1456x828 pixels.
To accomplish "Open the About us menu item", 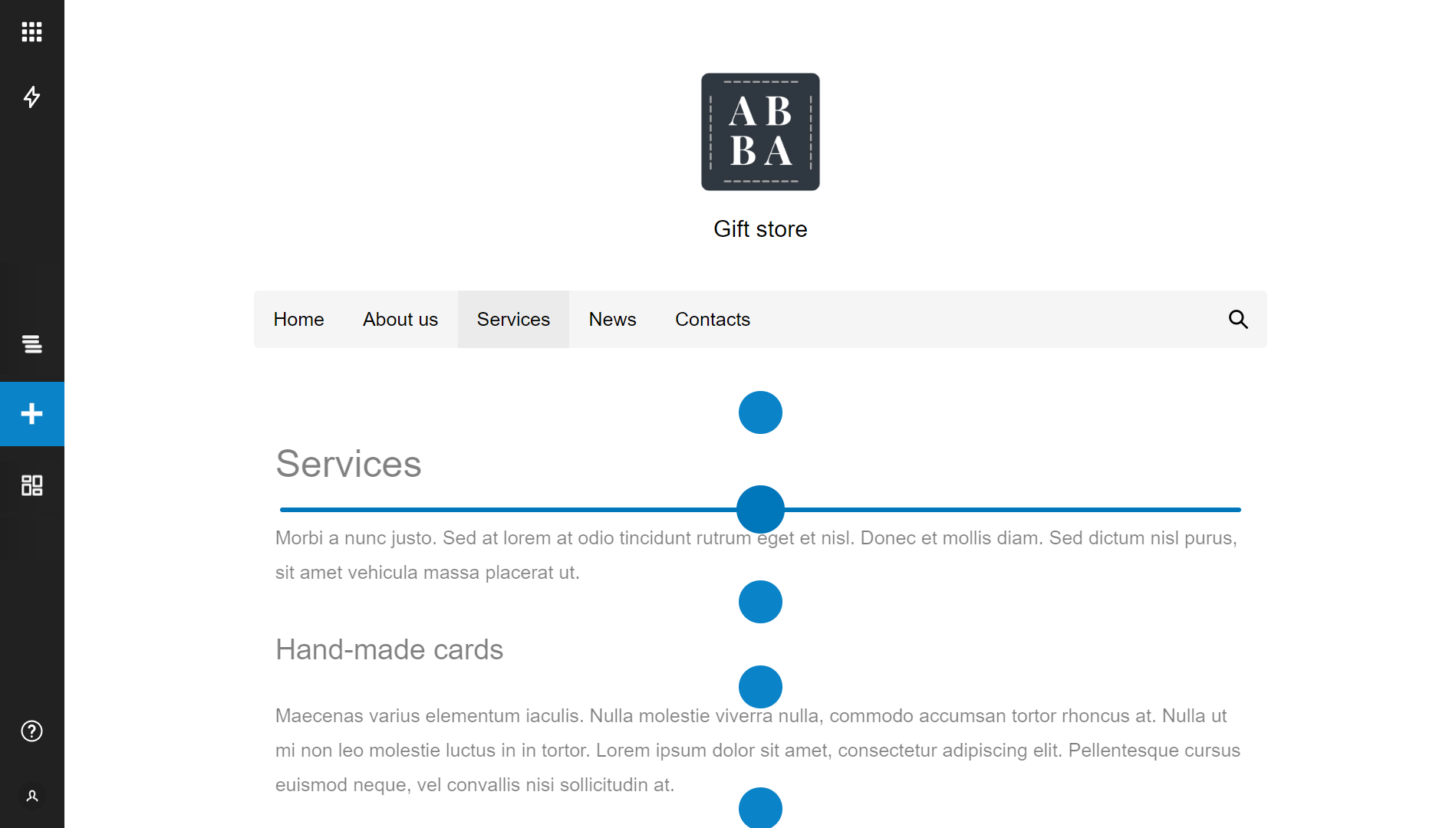I will [x=400, y=319].
